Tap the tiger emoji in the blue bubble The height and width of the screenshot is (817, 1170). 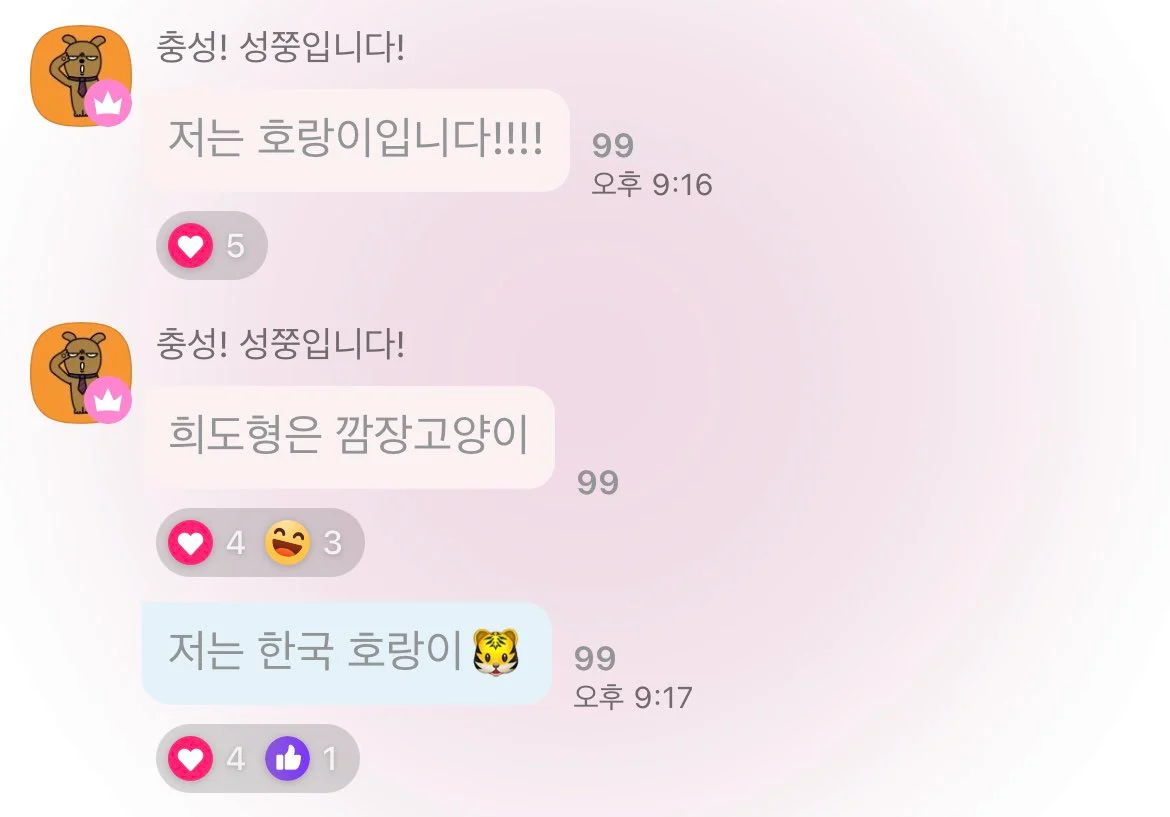pos(496,652)
